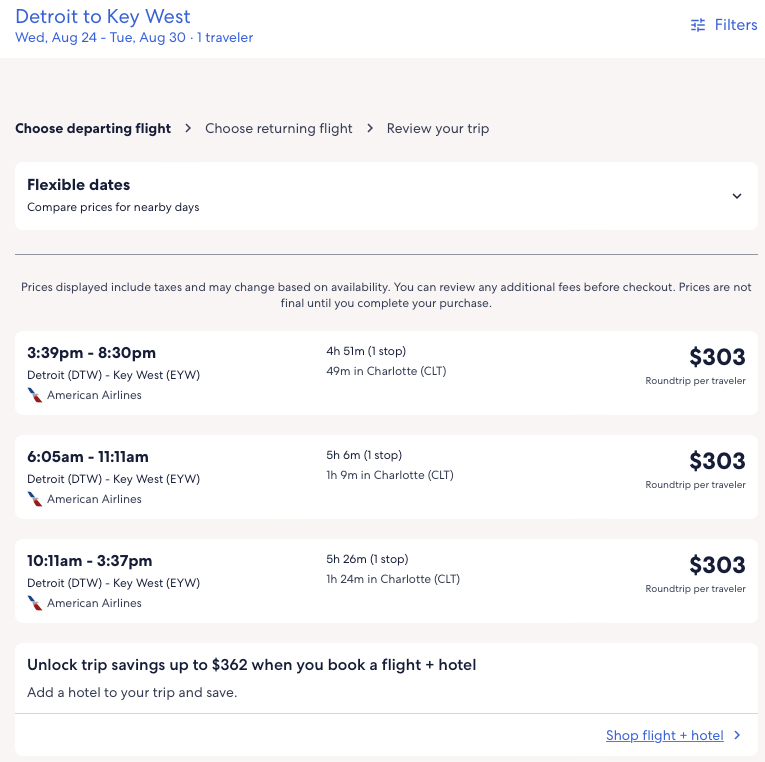Image resolution: width=765 pixels, height=762 pixels.
Task: Click breadcrumb arrow after Choose departing flight
Action: (188, 128)
